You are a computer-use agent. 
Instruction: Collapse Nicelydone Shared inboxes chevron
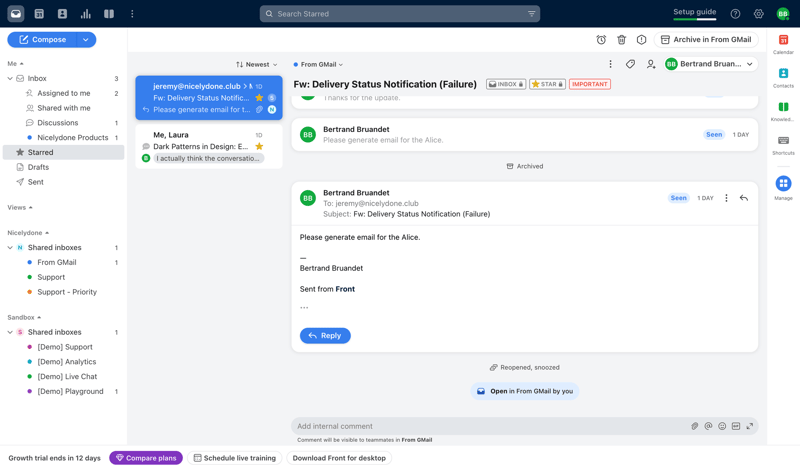coord(10,248)
